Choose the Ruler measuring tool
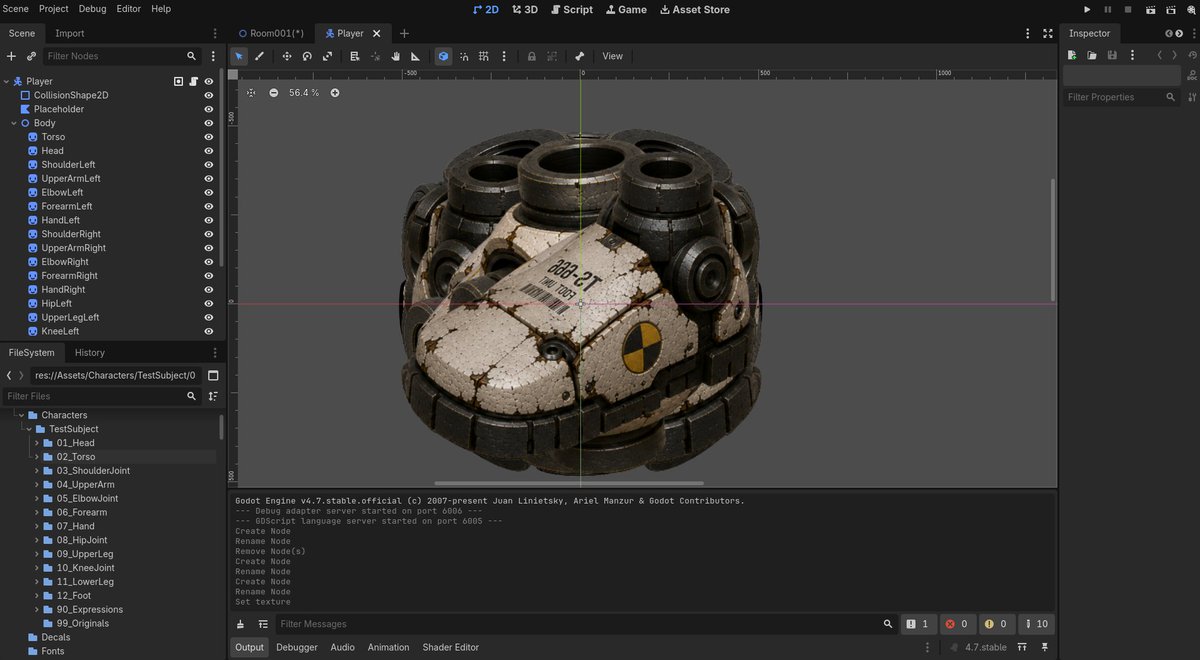The height and width of the screenshot is (660, 1200). pos(416,56)
